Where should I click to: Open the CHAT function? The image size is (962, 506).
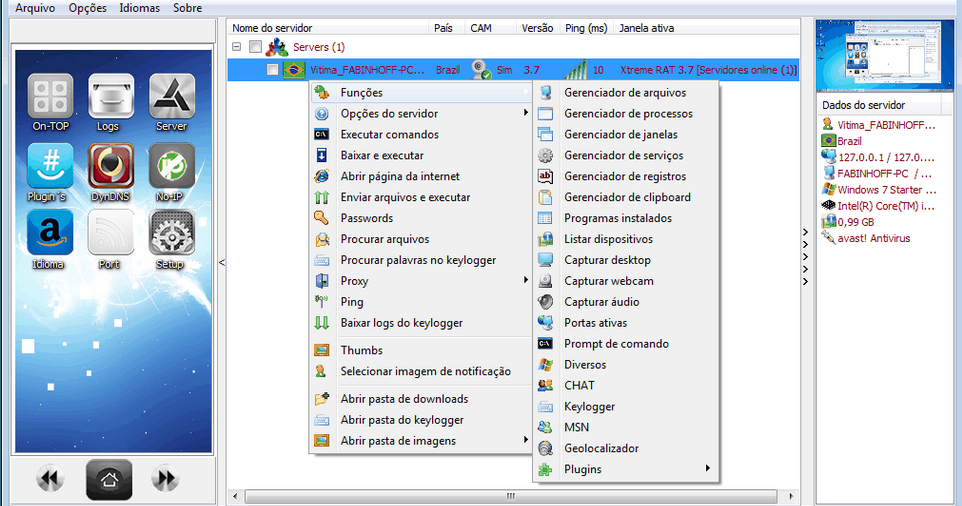click(x=625, y=385)
